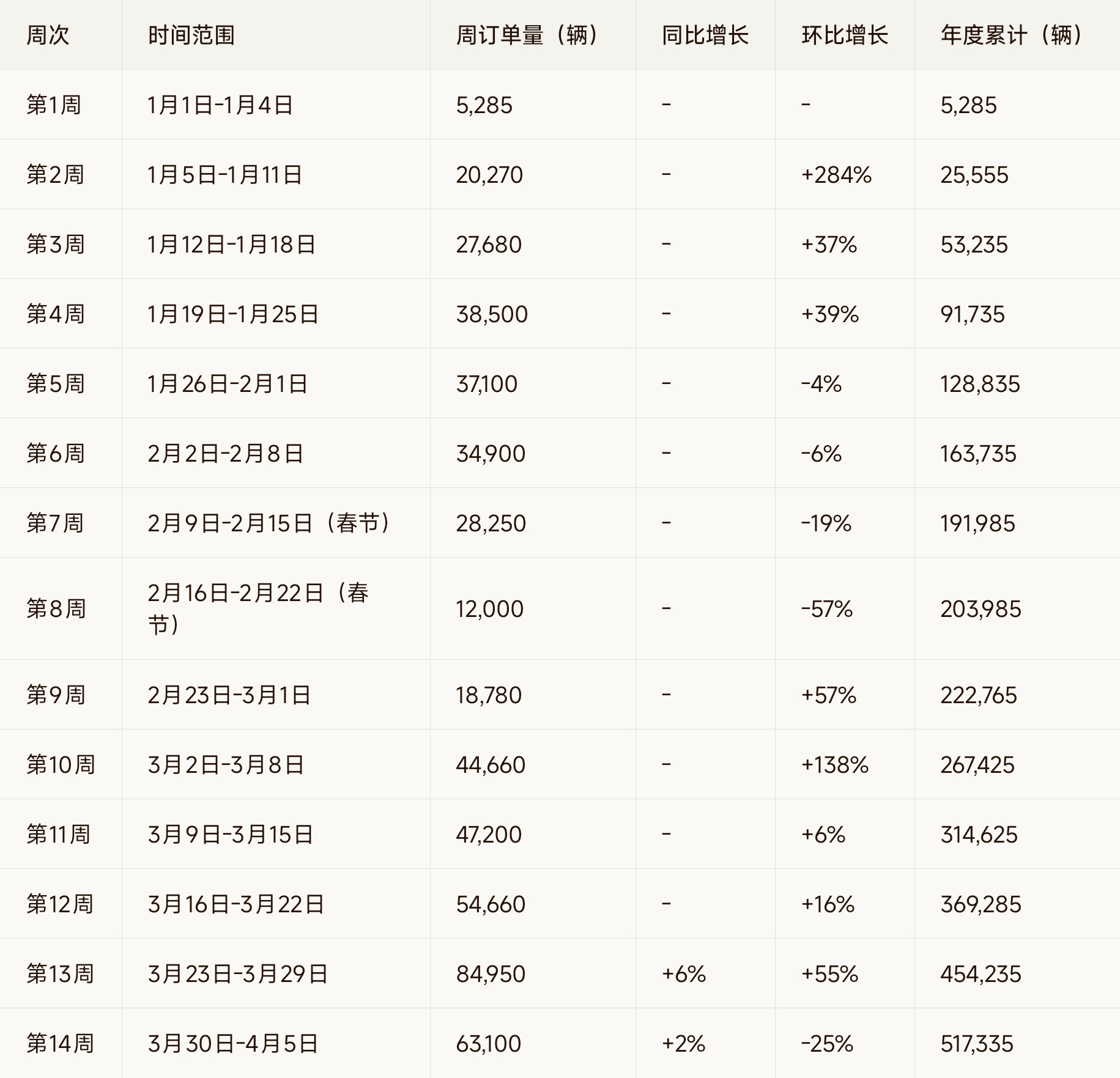Click the +284% growth cell
Screen dimensions: 1120x1078
coord(836,175)
